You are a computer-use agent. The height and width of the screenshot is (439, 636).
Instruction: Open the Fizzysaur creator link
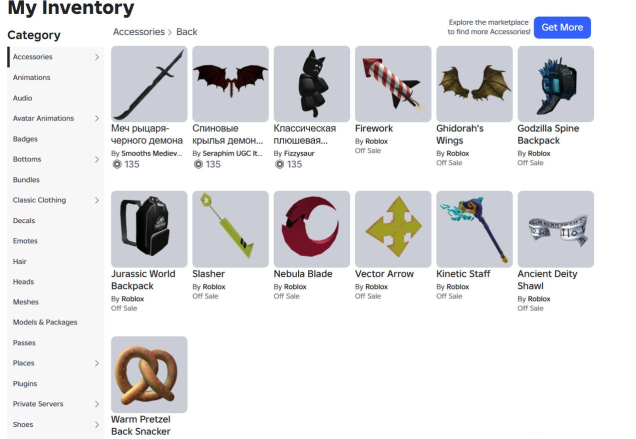pyautogui.click(x=299, y=153)
